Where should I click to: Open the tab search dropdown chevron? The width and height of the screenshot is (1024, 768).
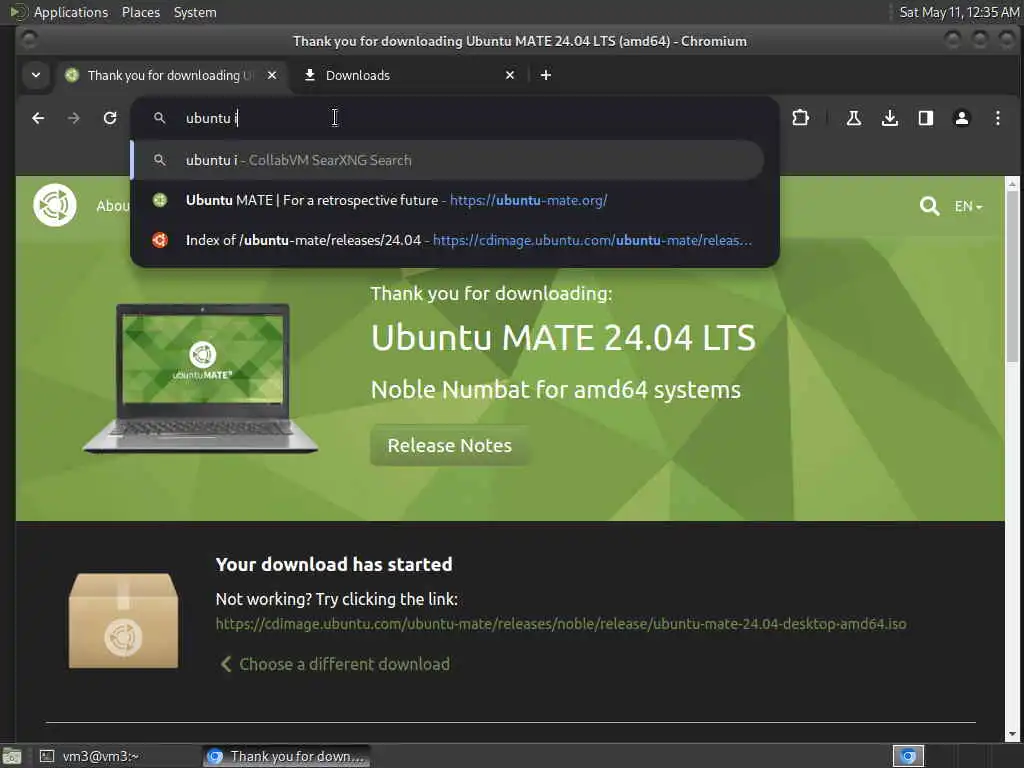click(x=36, y=76)
